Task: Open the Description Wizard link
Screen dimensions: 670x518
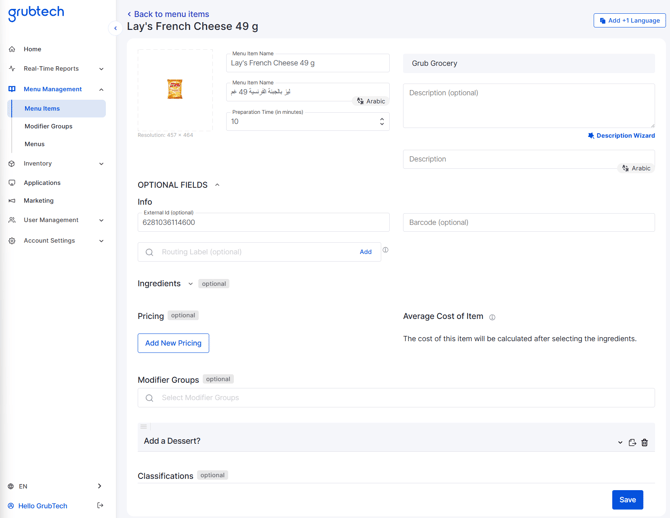Action: coord(626,135)
